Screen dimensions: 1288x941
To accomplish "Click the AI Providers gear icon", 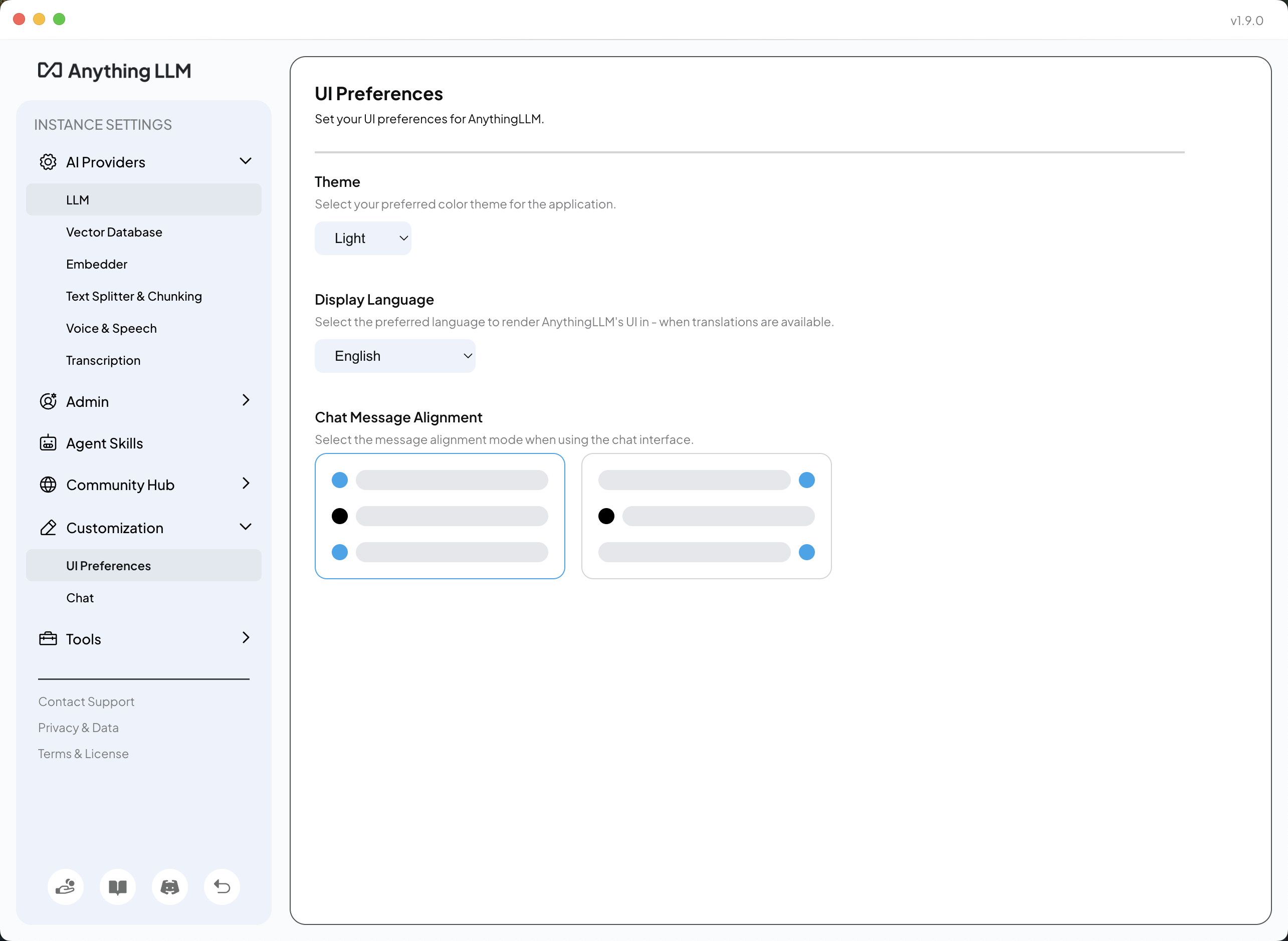I will coord(48,162).
